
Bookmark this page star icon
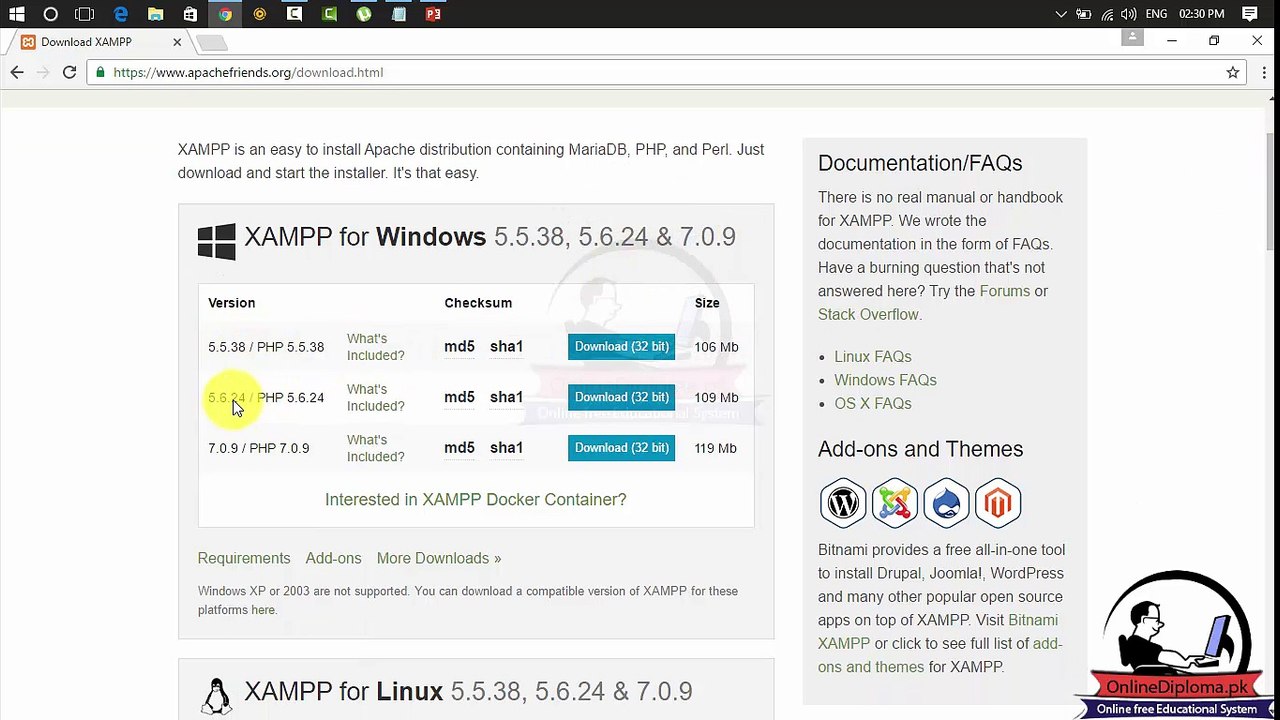coord(1233,72)
